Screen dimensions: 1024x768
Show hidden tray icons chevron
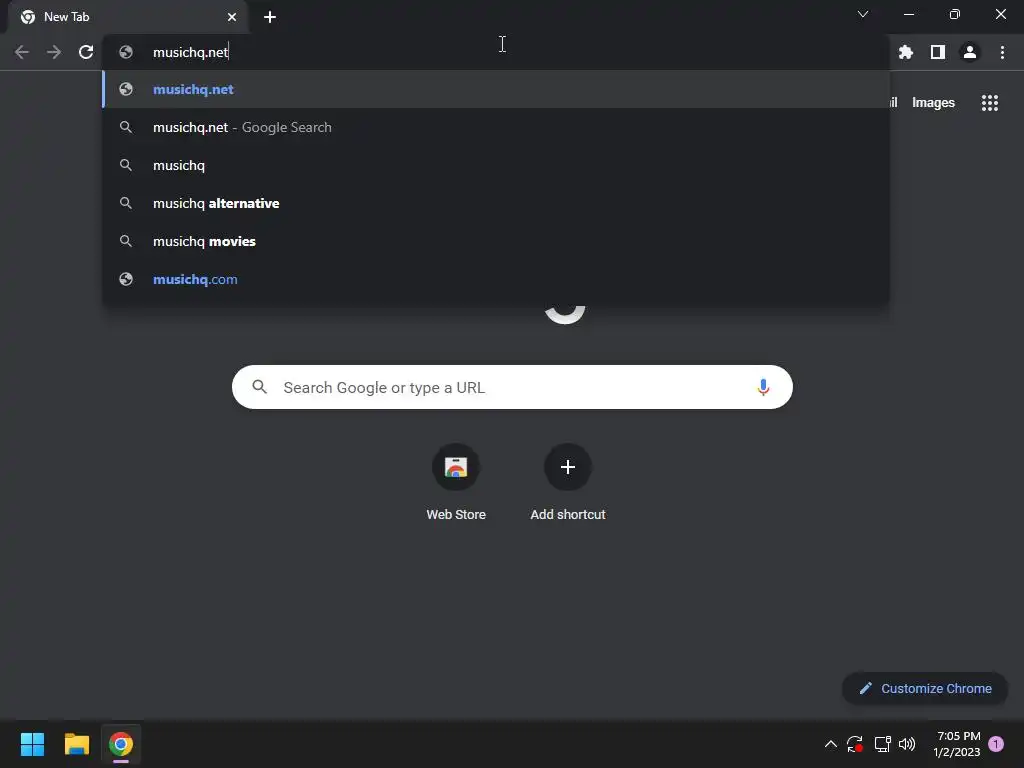[x=831, y=744]
